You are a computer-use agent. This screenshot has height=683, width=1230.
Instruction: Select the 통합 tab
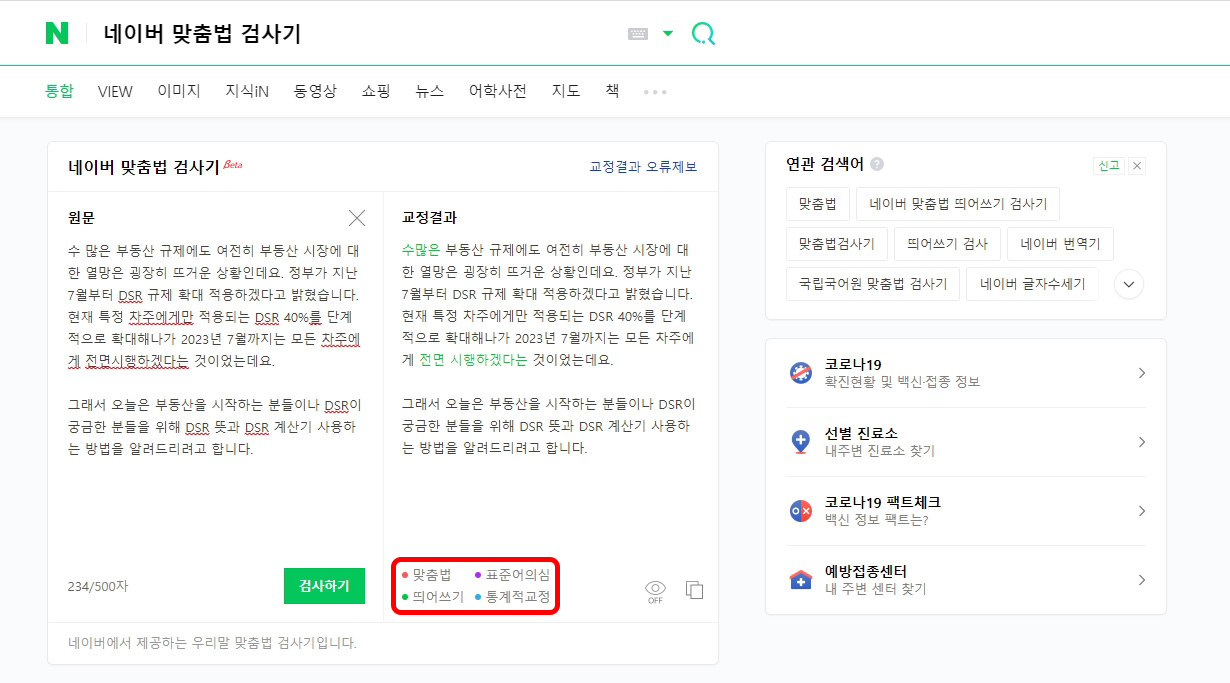point(59,91)
